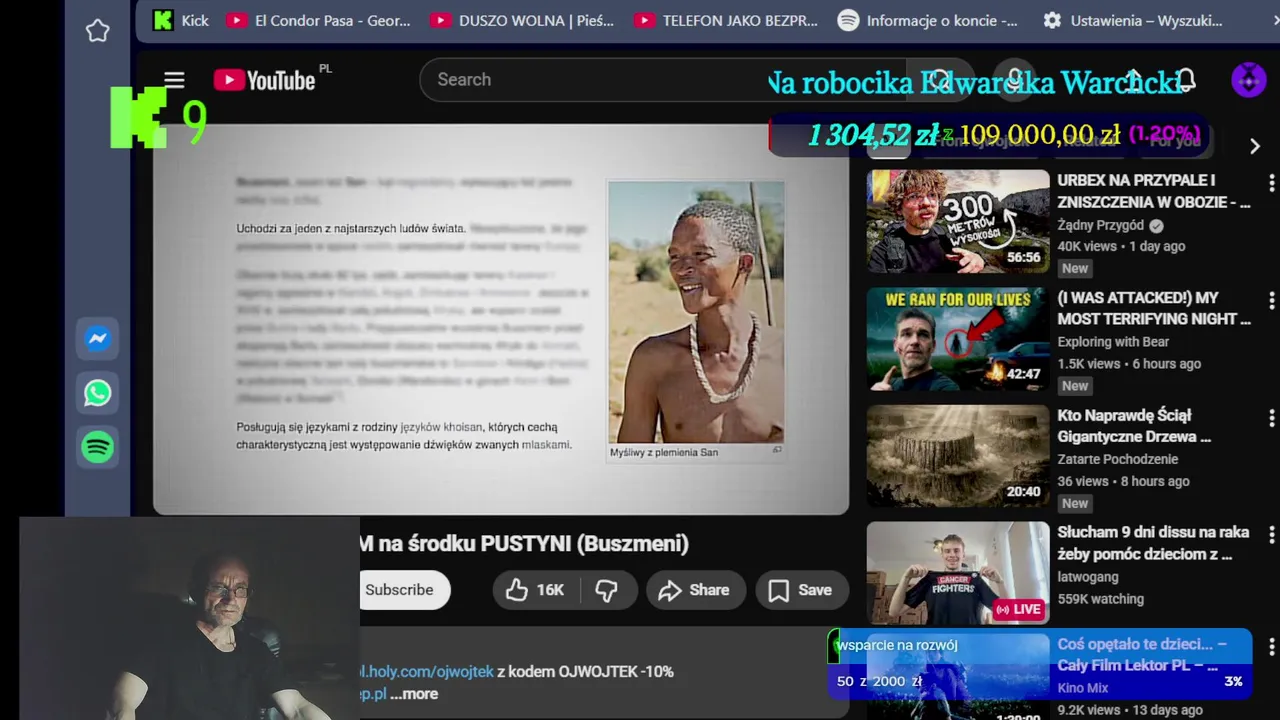Open Spotify from the browser sidebar
This screenshot has width=1280, height=720.
coord(97,447)
